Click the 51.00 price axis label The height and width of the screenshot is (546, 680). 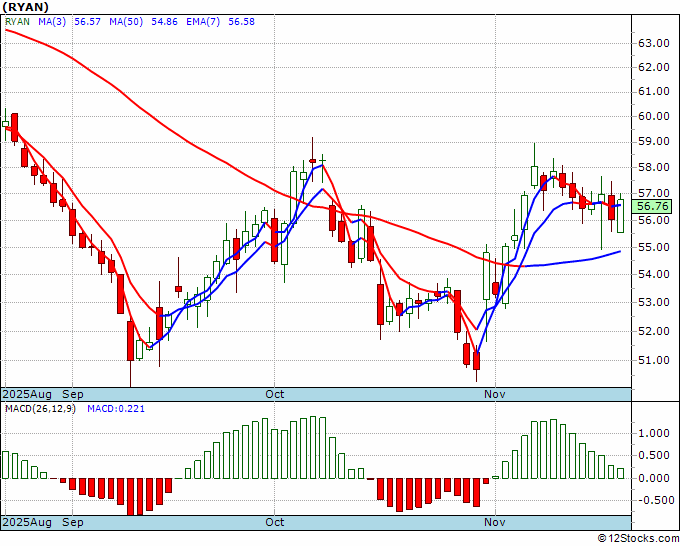tap(654, 360)
